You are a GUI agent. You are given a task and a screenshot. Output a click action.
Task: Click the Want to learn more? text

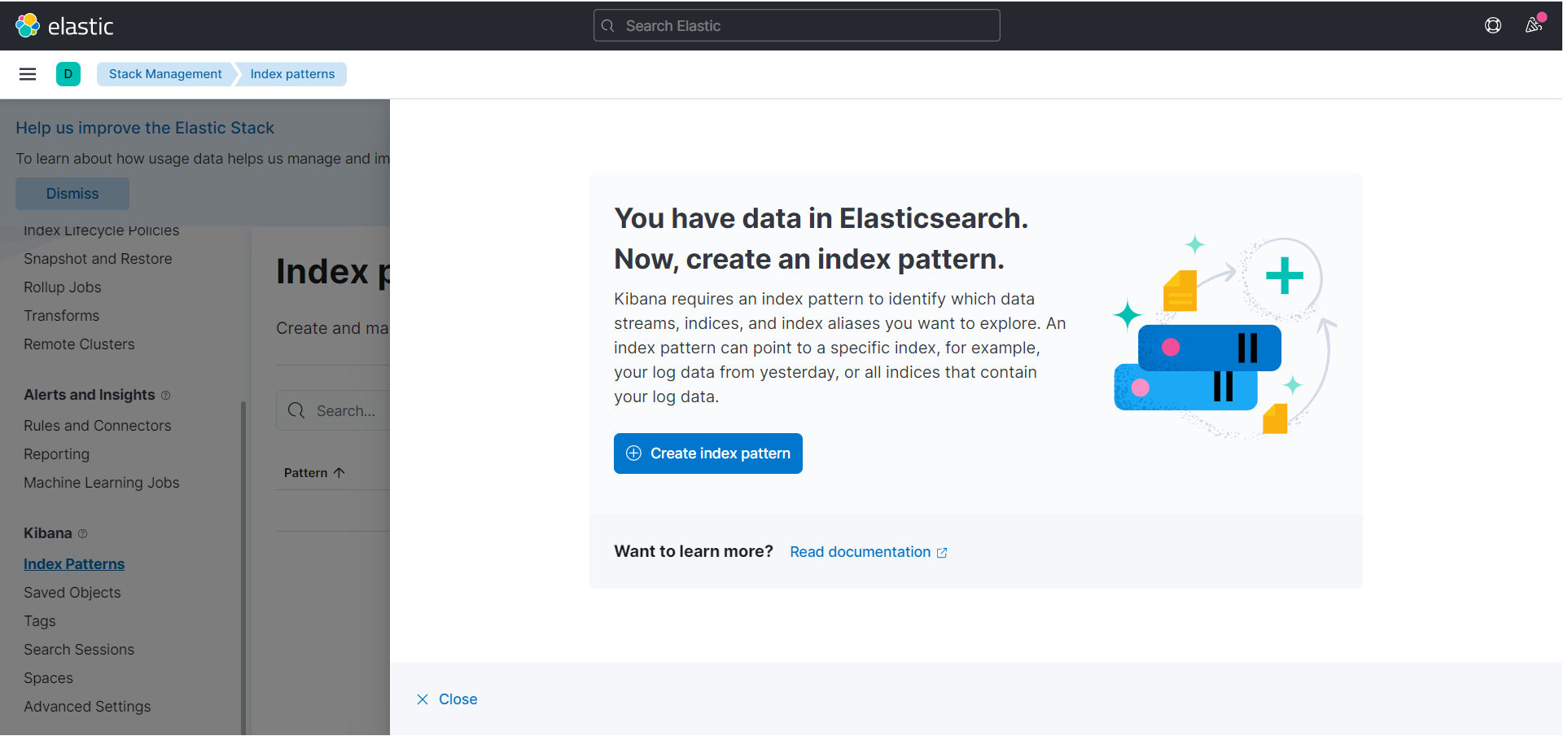[694, 551]
